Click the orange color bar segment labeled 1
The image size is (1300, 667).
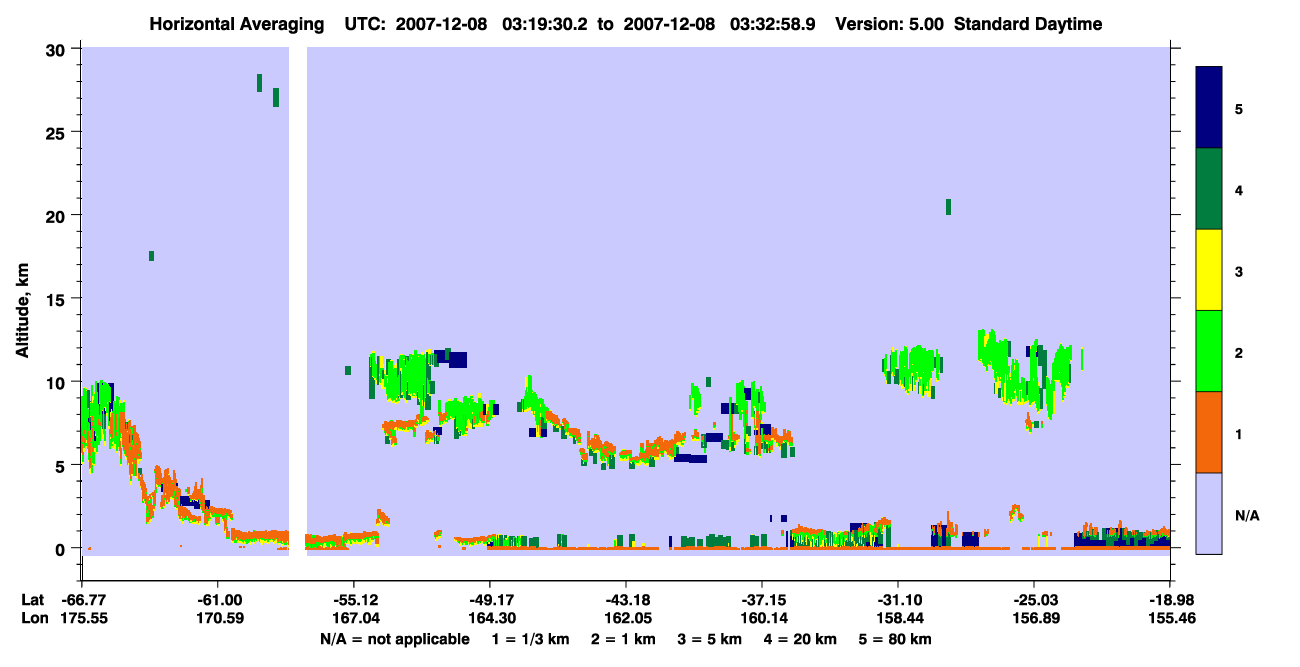(1209, 432)
